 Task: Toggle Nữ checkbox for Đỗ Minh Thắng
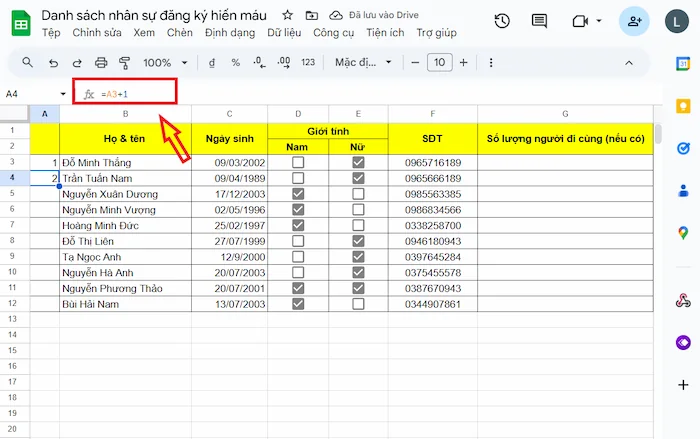[358, 163]
